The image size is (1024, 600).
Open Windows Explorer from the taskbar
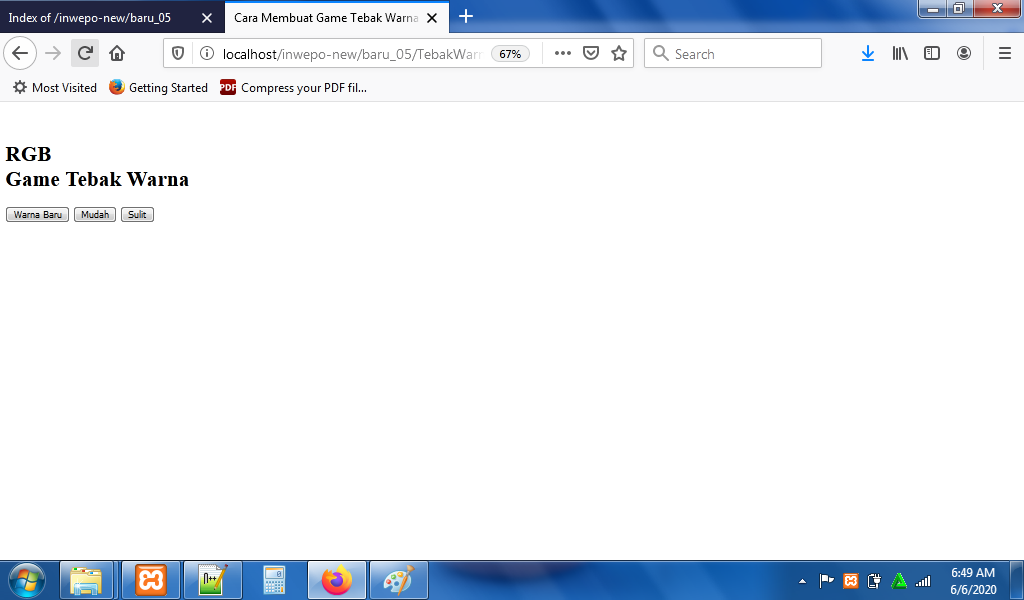87,580
